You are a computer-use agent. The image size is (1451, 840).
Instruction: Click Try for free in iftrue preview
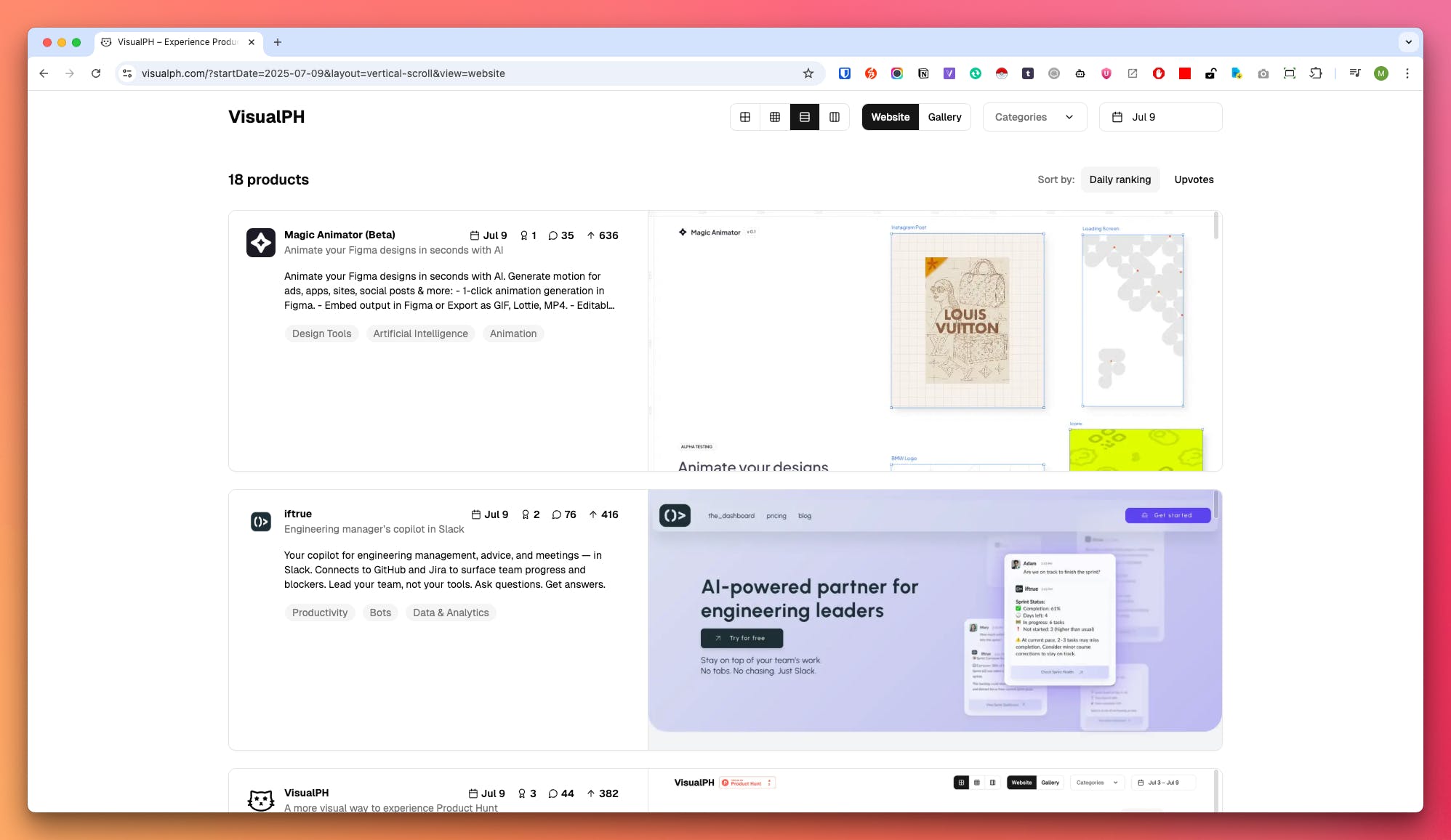point(741,638)
